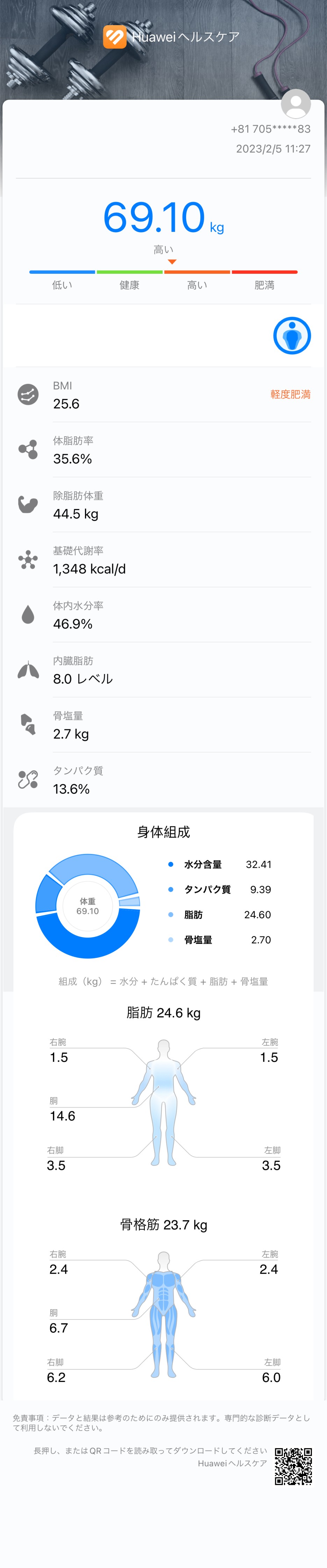Click the skeletal muscle body figure

coord(163,1314)
